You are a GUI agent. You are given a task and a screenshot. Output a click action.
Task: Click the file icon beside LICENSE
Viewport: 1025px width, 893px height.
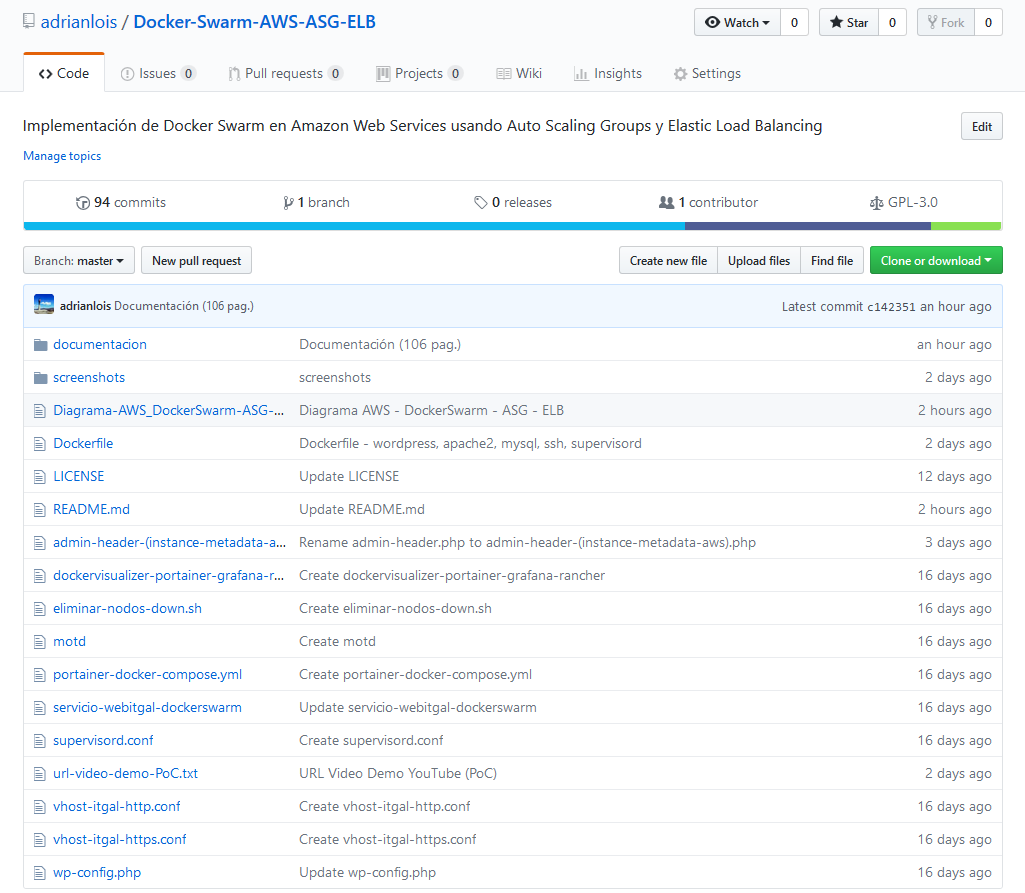point(40,477)
